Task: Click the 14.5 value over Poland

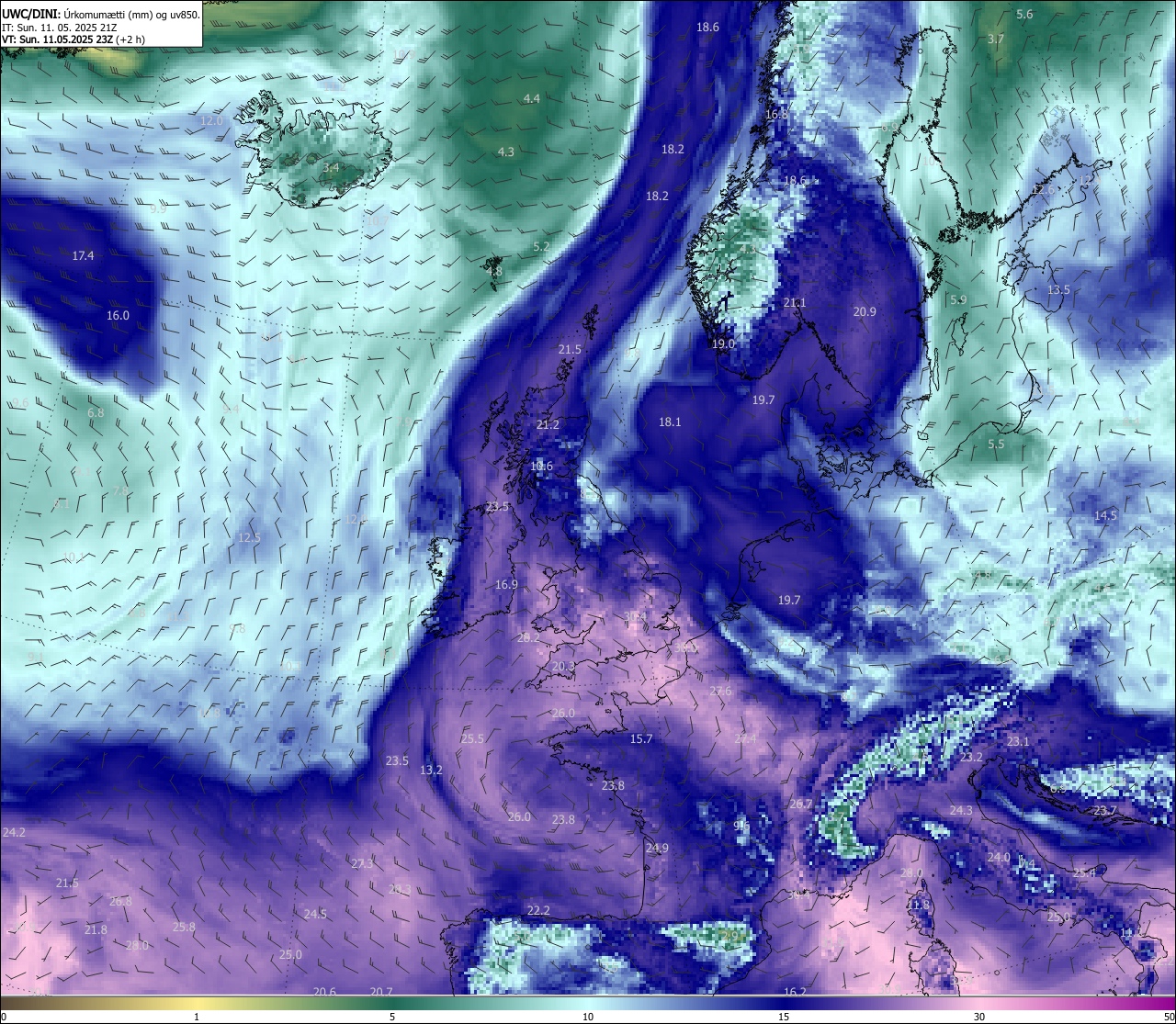Action: [x=1105, y=515]
